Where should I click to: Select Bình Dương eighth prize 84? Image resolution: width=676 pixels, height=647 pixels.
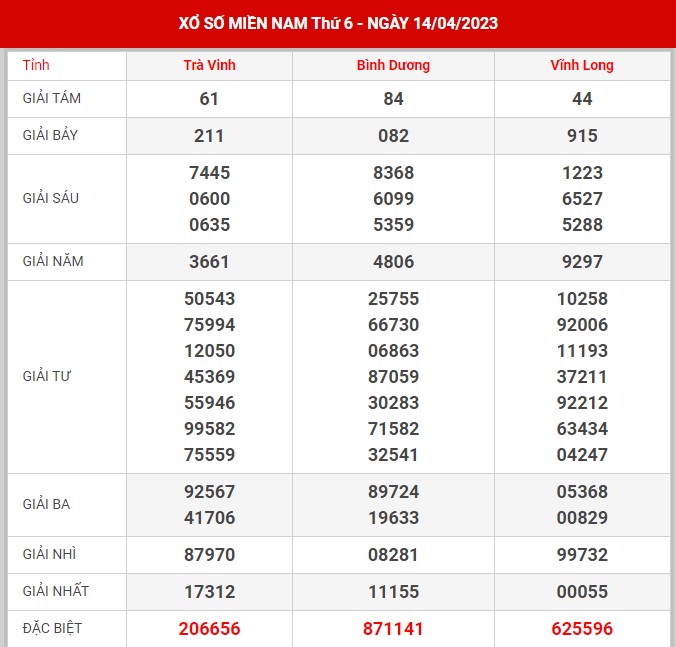coord(394,99)
